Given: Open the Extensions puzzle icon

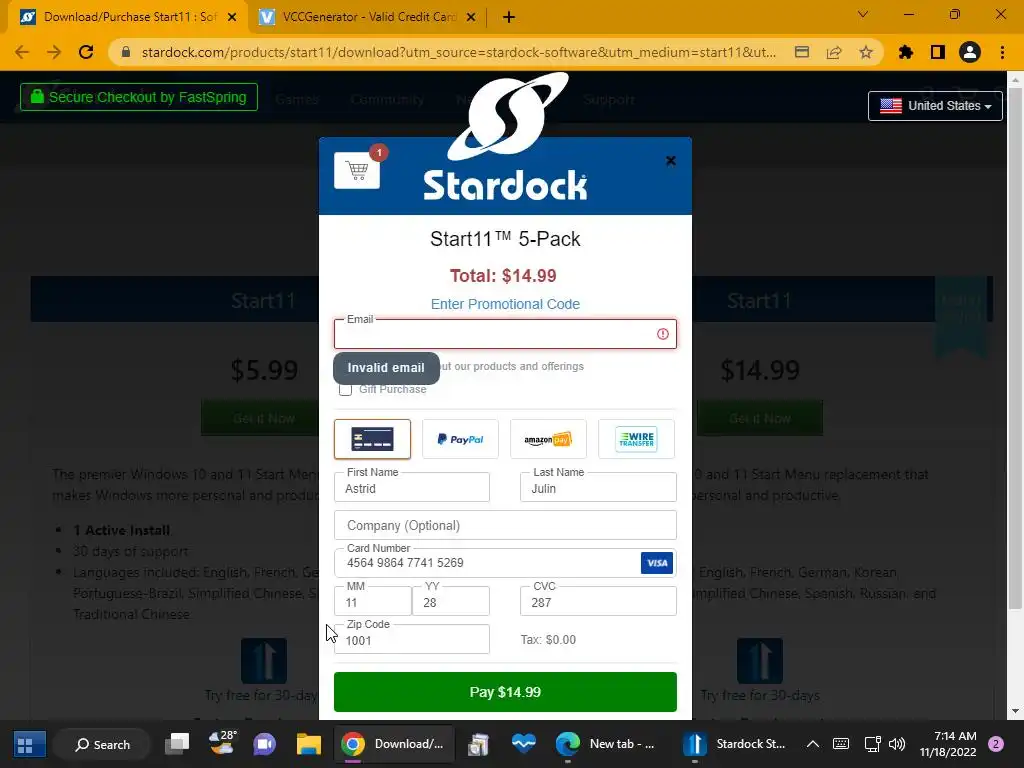Looking at the screenshot, I should [x=906, y=52].
